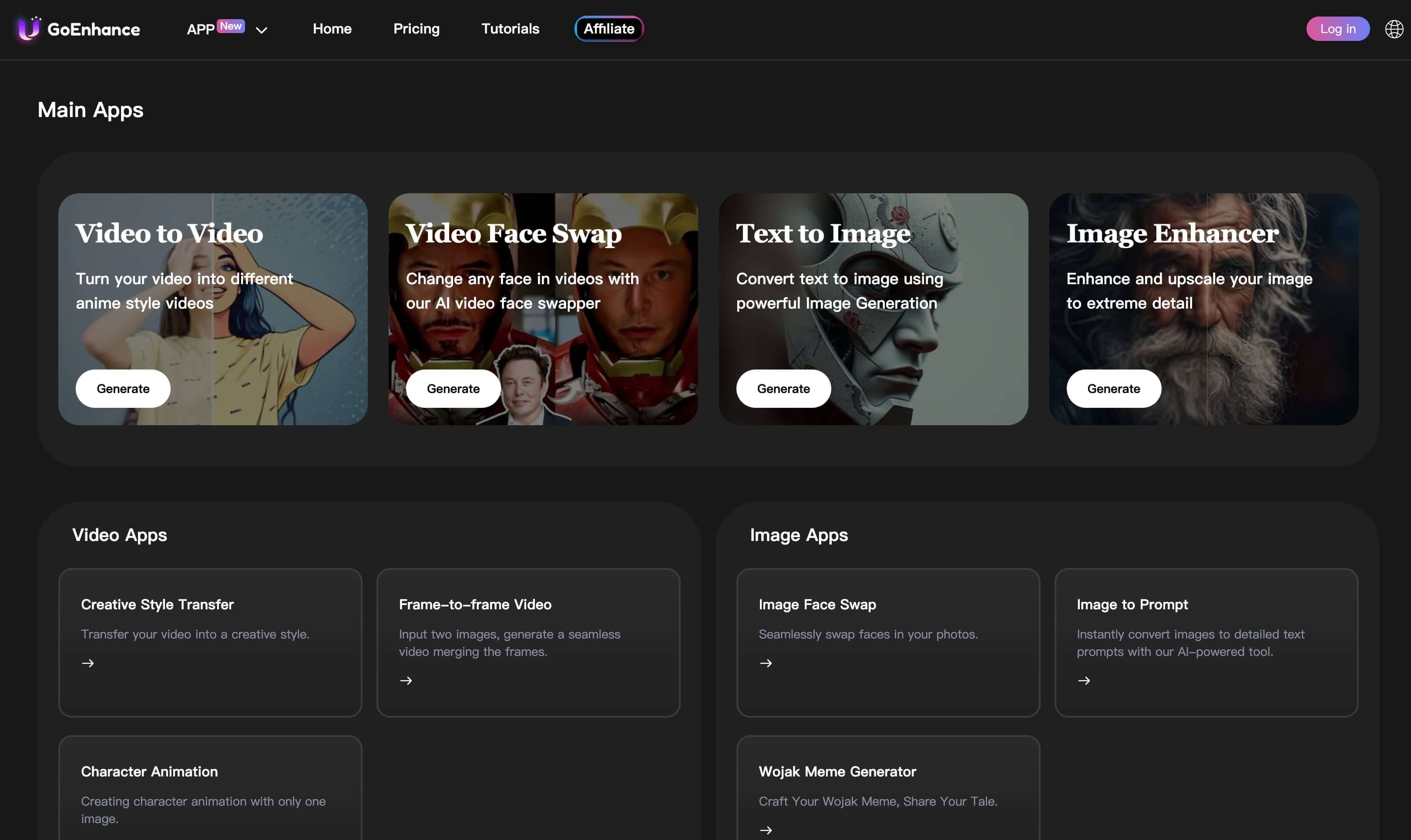Click the Log in button
The height and width of the screenshot is (840, 1411).
coord(1338,28)
